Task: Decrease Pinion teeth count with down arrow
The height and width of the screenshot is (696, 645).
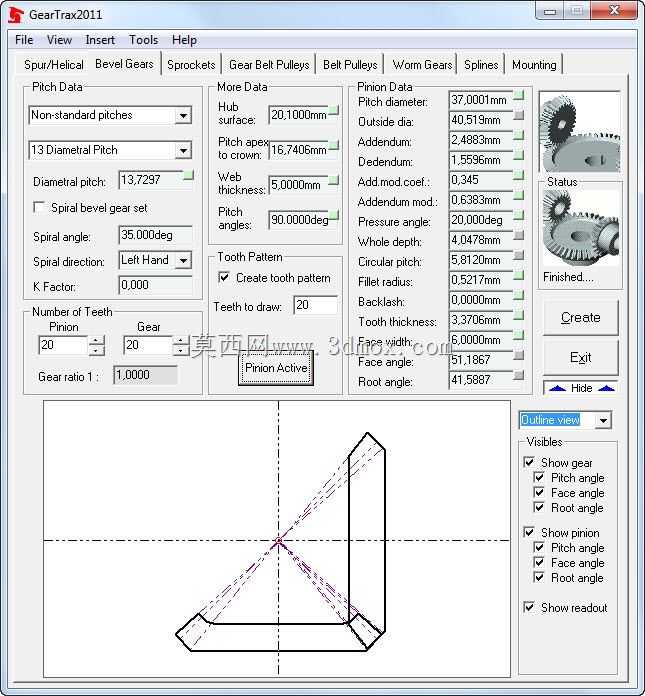Action: (x=96, y=351)
